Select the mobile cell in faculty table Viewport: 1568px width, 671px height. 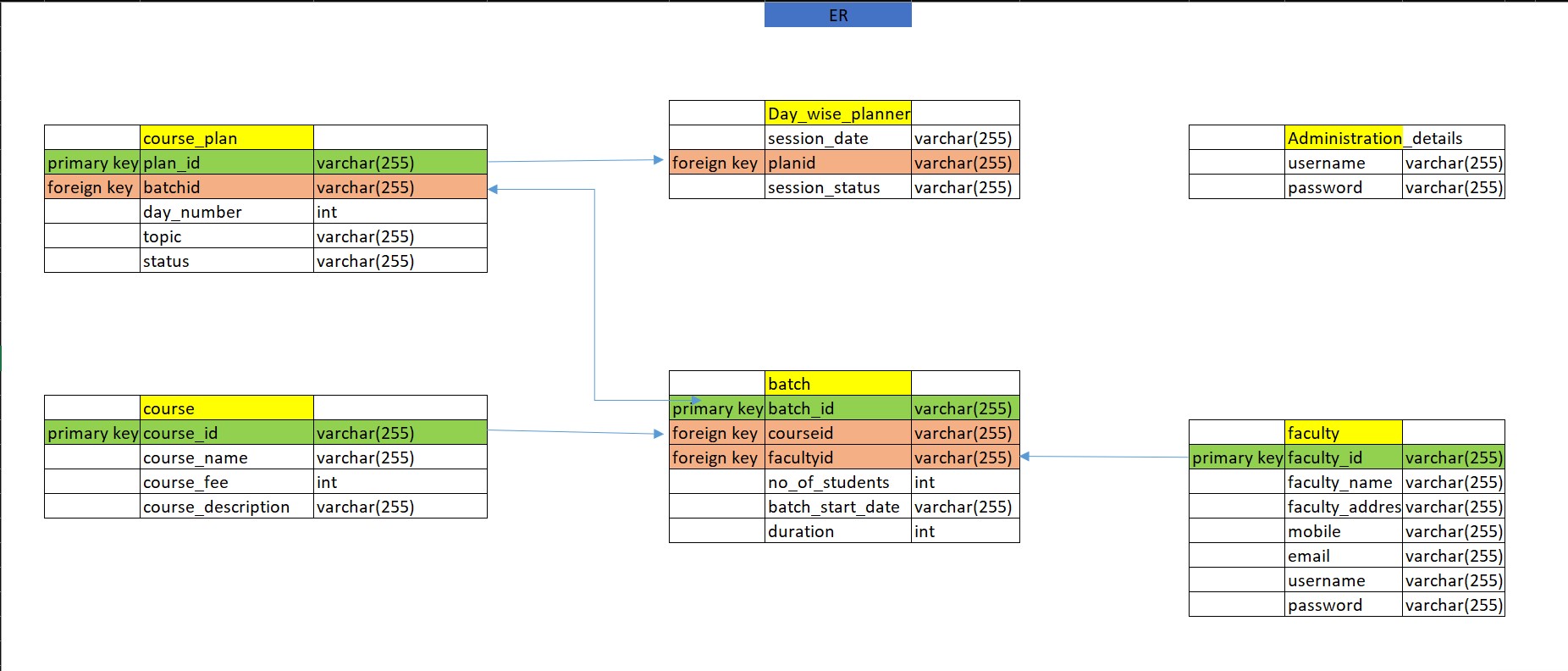point(1343,531)
